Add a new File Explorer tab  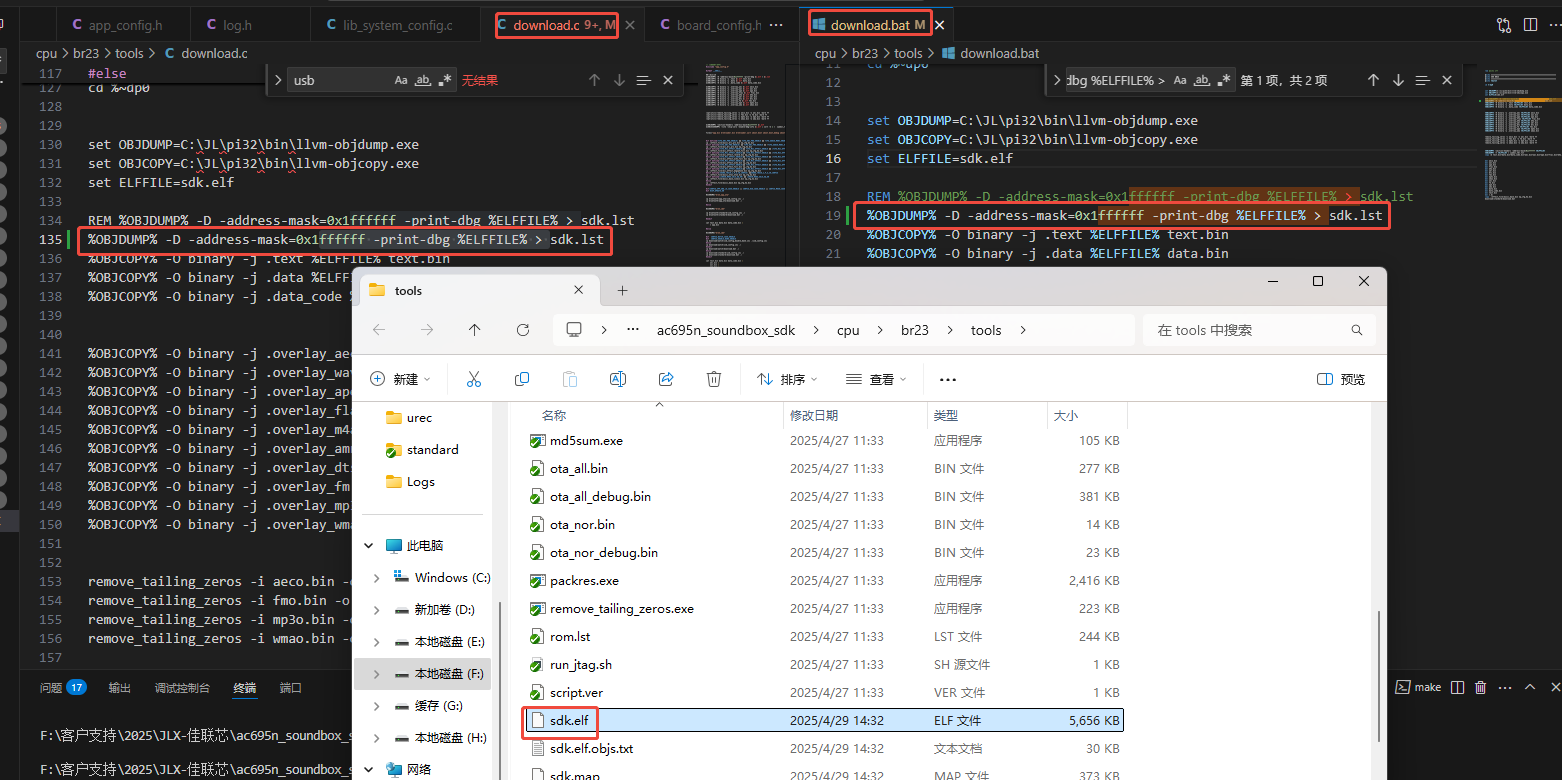[x=622, y=290]
